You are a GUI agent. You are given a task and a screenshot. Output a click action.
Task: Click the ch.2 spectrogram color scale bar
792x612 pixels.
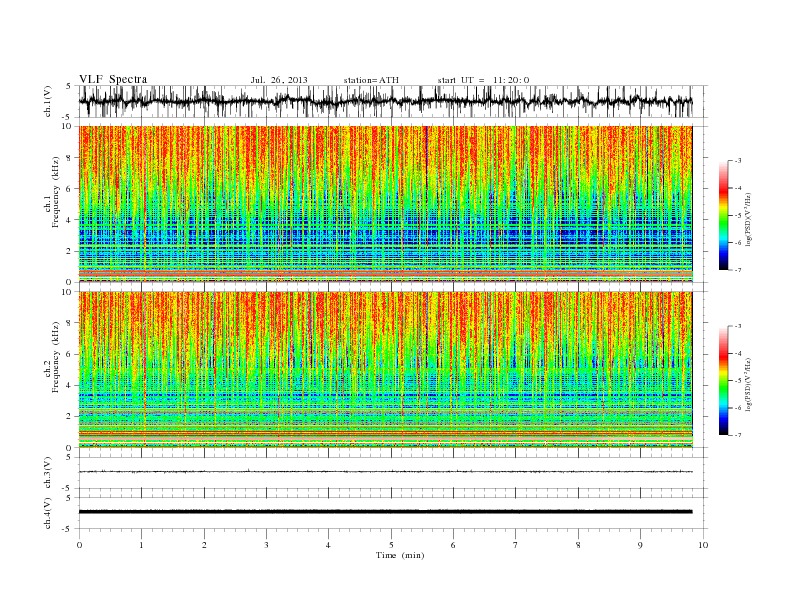(x=724, y=380)
